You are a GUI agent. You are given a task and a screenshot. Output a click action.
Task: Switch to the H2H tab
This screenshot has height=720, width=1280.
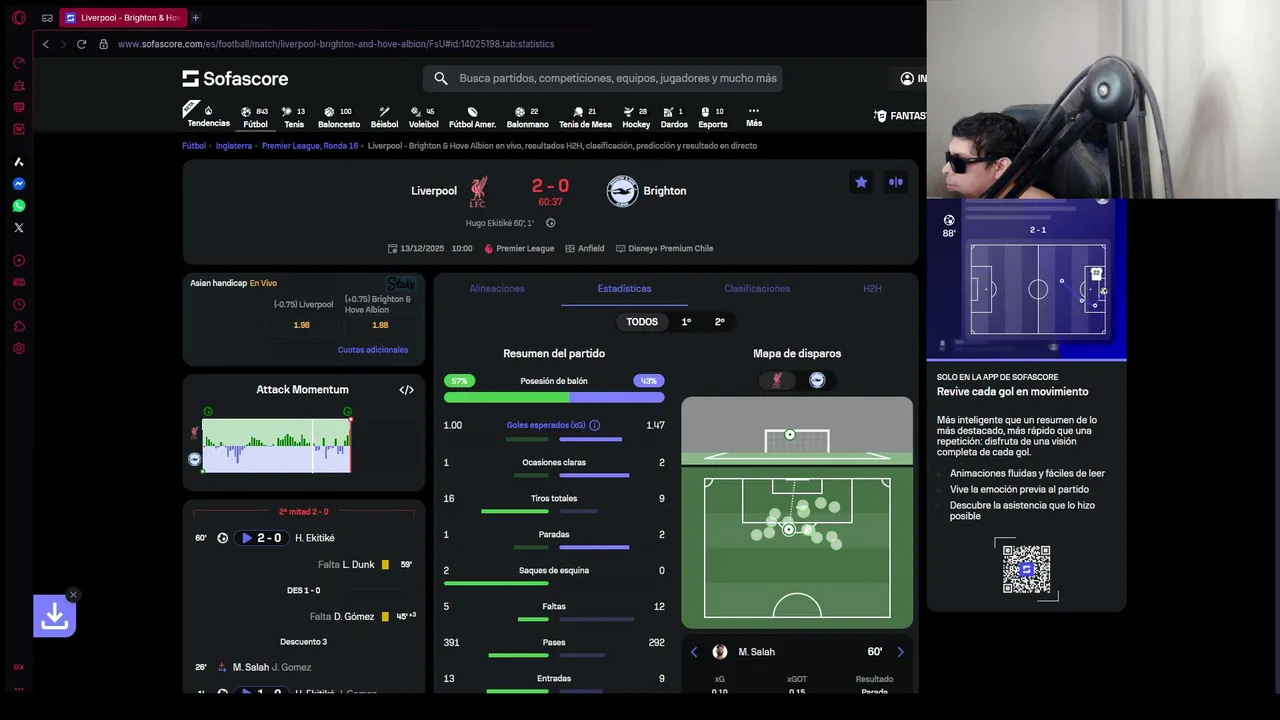[872, 289]
